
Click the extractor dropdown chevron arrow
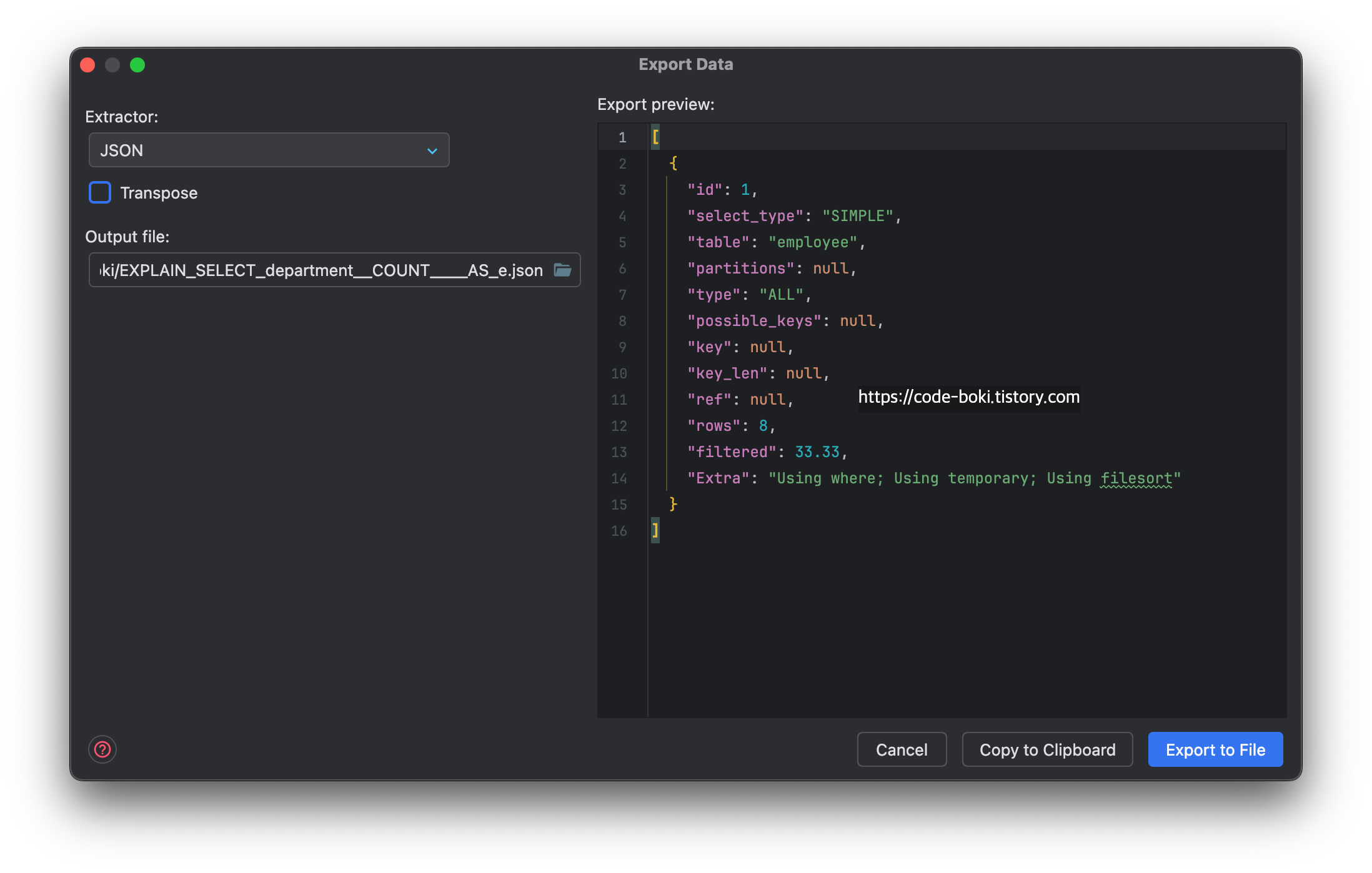[x=432, y=150]
